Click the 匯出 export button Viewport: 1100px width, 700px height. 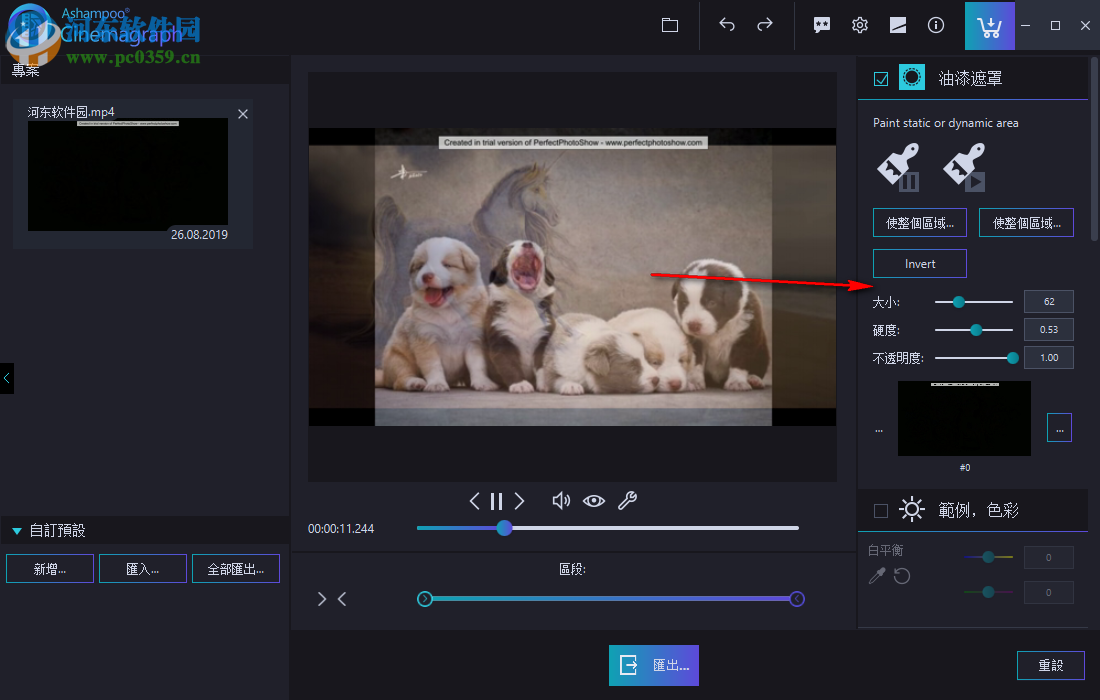pyautogui.click(x=654, y=665)
